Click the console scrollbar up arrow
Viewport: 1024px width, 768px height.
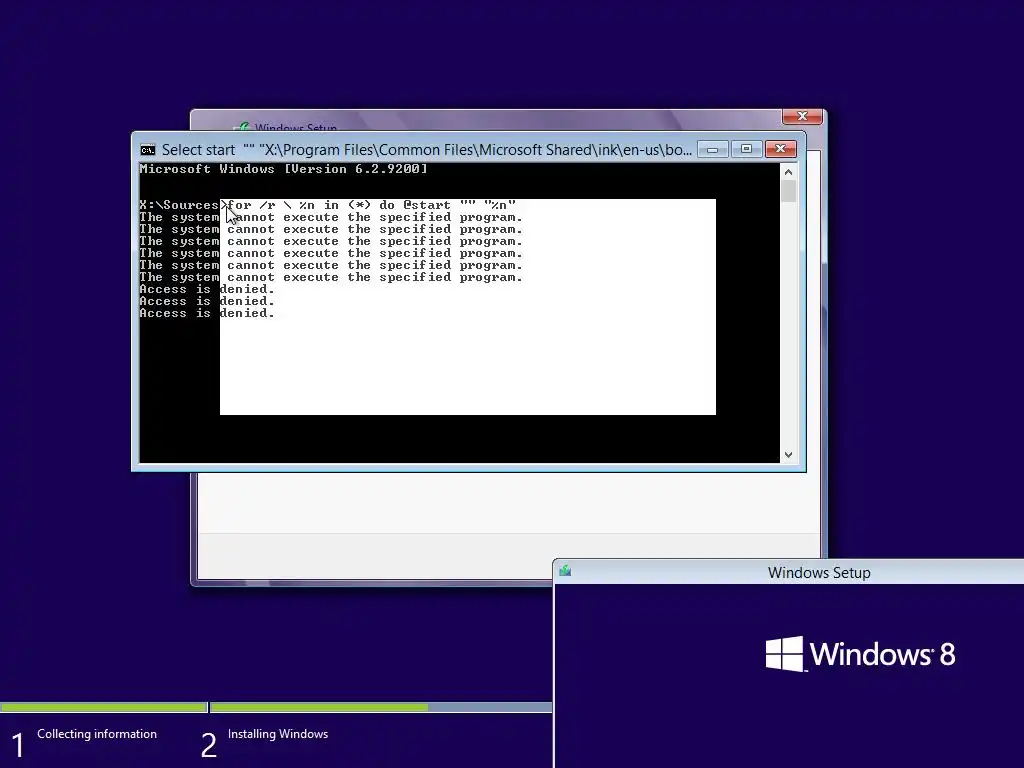pos(788,172)
